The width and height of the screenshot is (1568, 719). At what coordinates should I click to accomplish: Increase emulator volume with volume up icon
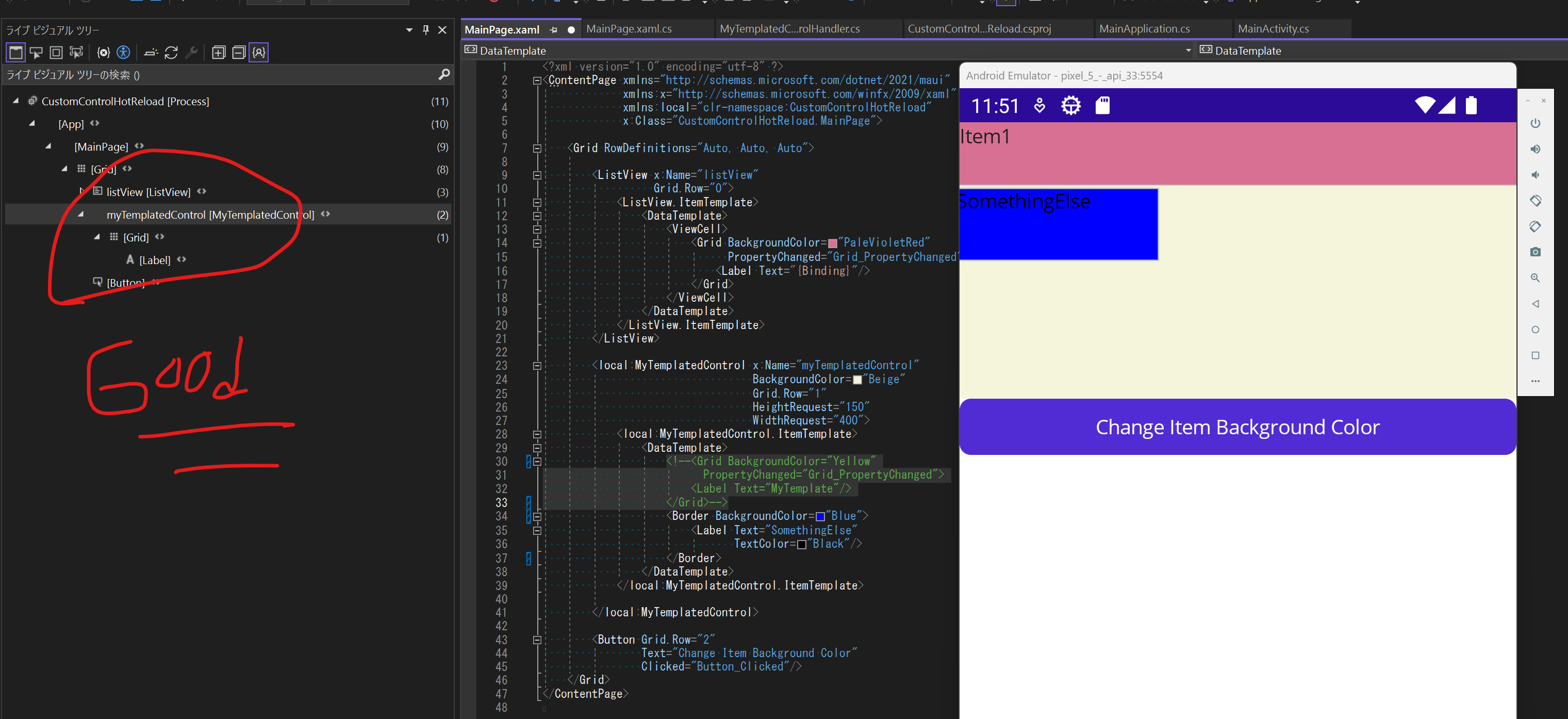click(x=1536, y=149)
